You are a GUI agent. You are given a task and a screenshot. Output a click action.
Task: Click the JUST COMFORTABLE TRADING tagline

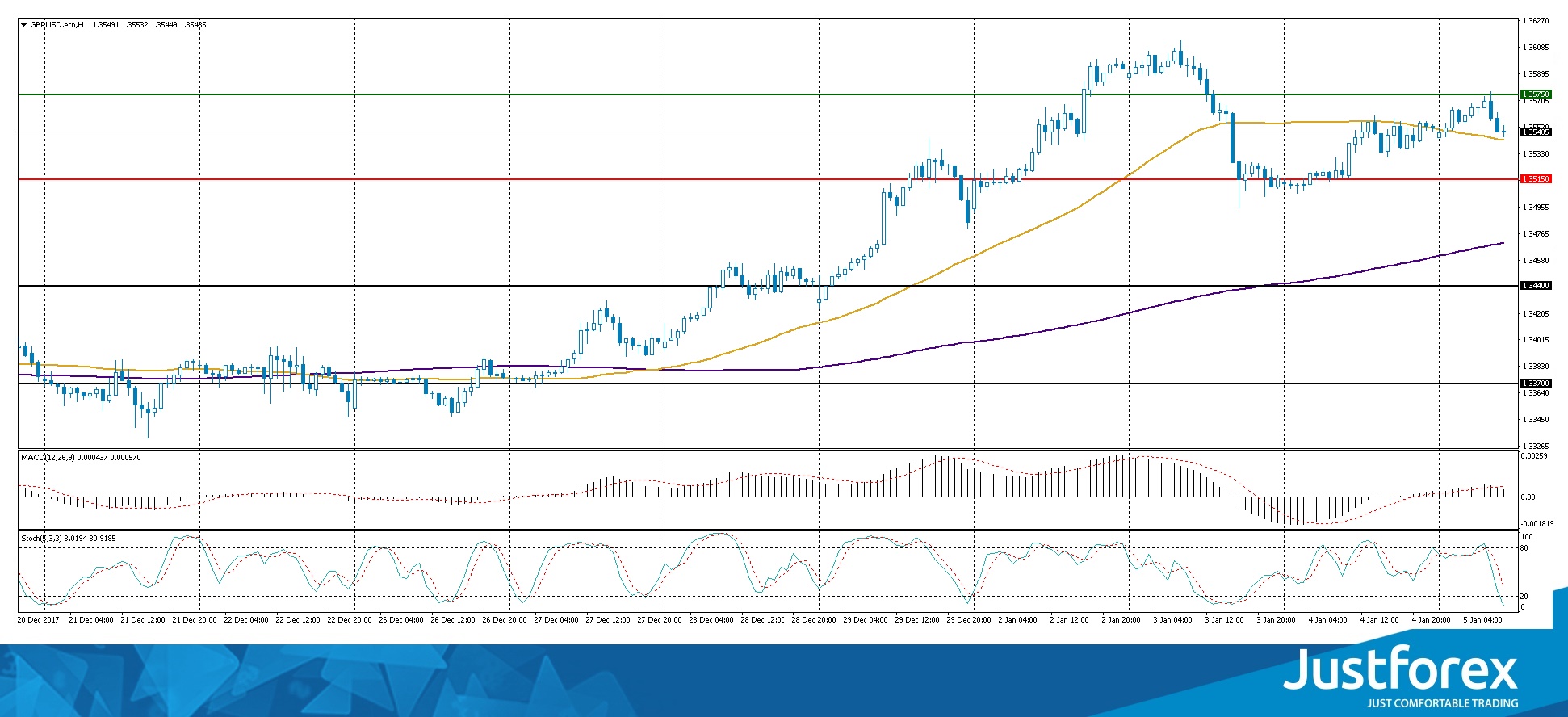coord(1442,703)
